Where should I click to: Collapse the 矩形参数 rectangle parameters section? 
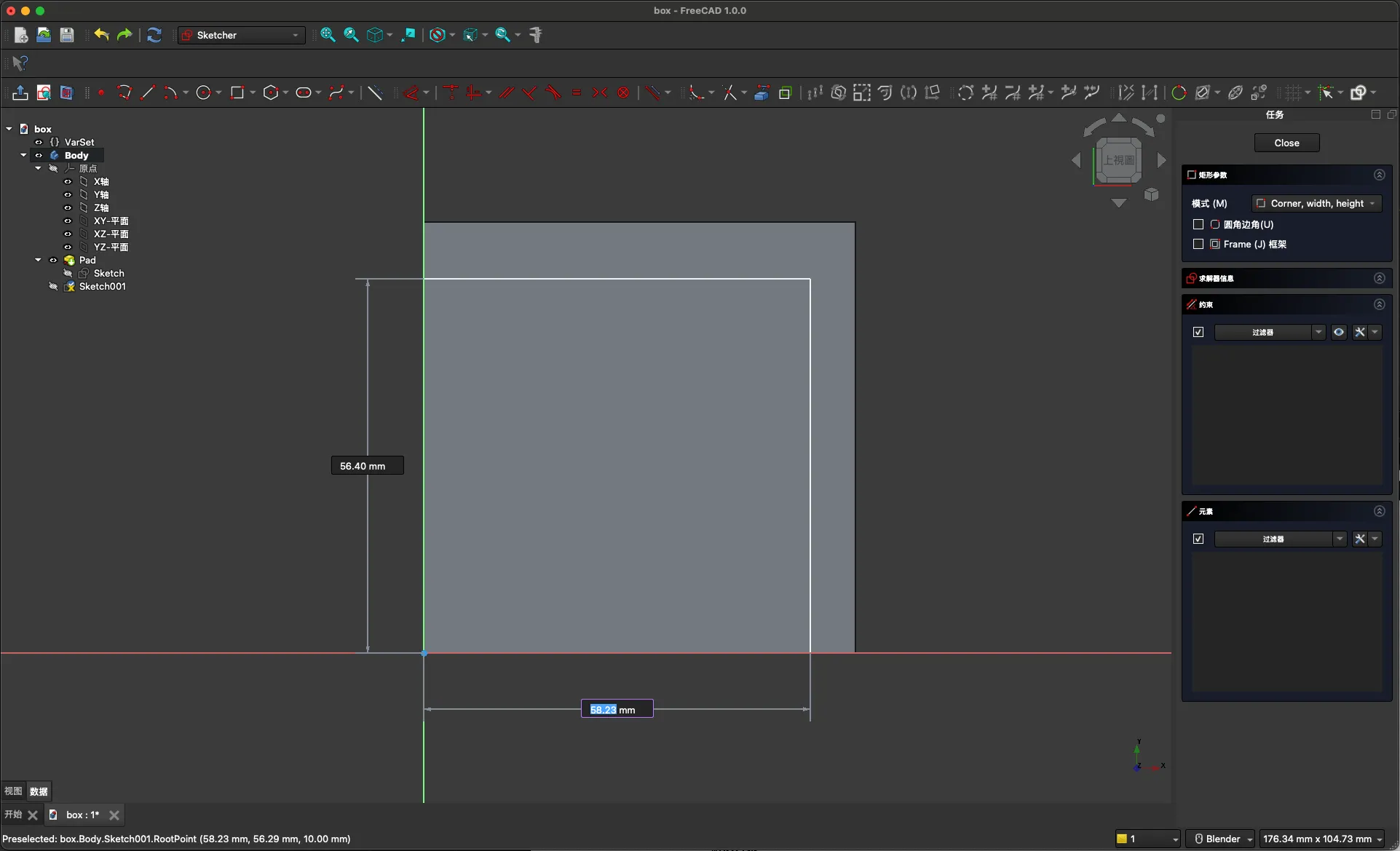[1379, 175]
